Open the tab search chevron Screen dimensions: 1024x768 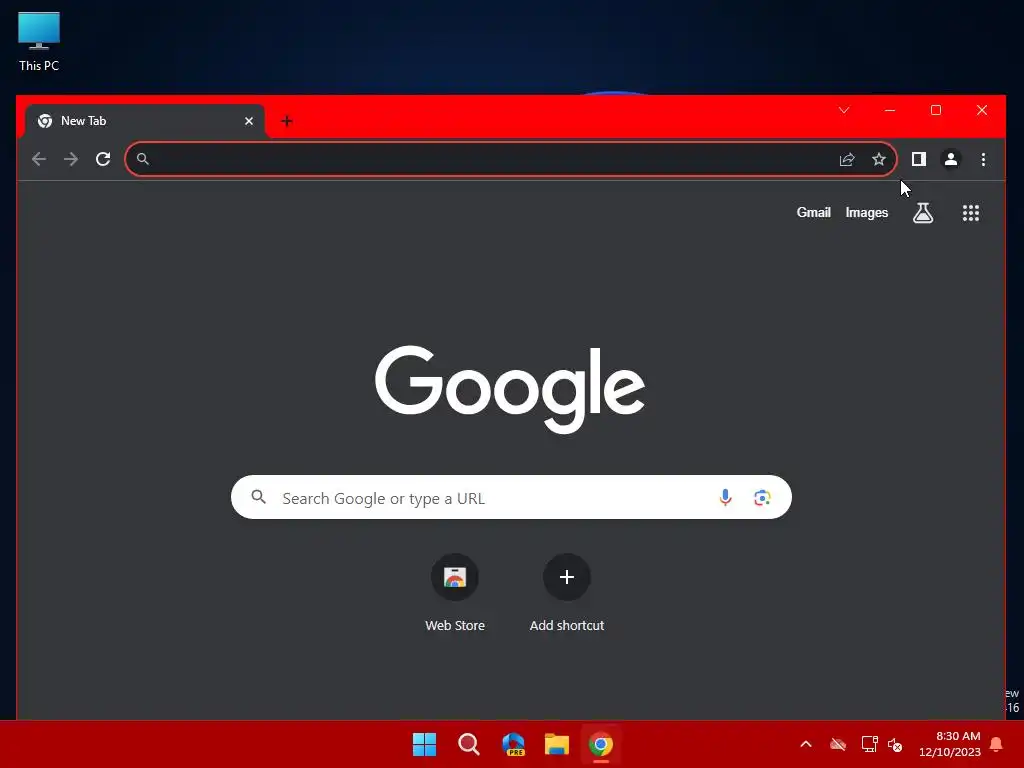pyautogui.click(x=844, y=110)
